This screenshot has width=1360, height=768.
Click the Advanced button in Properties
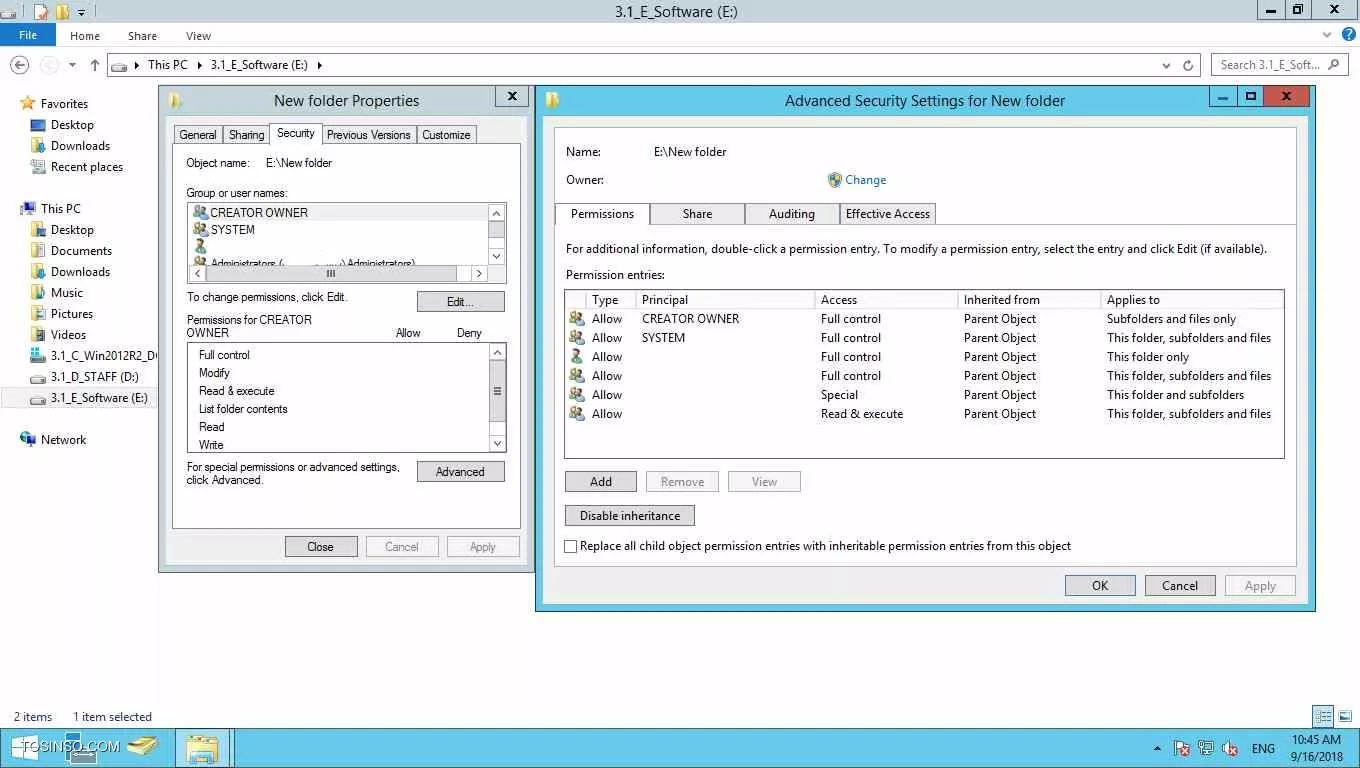pyautogui.click(x=460, y=472)
